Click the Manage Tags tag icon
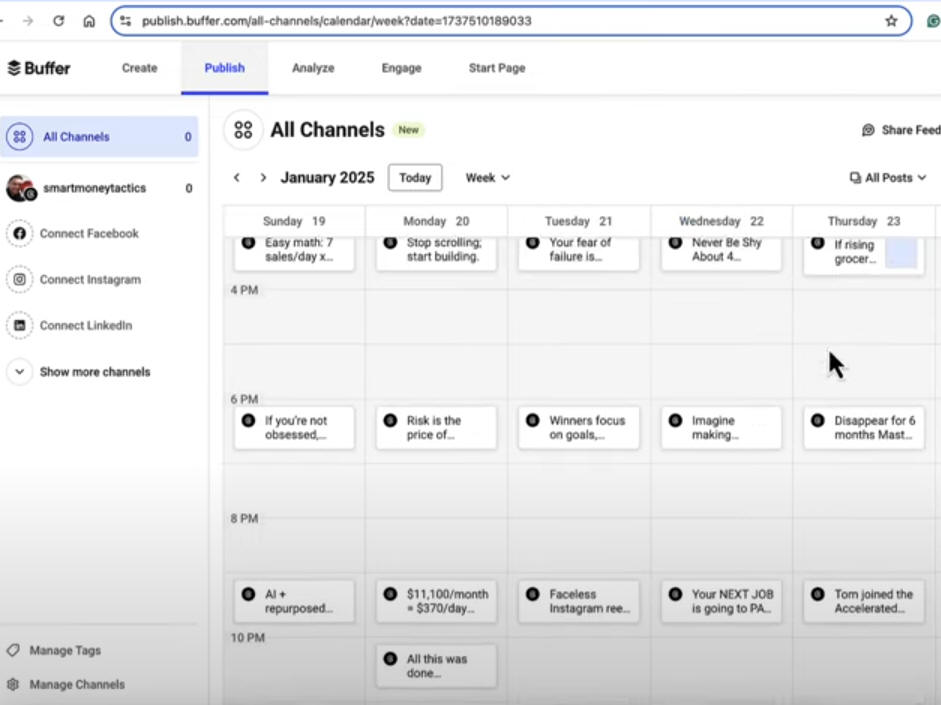This screenshot has height=705, width=941. click(x=13, y=650)
